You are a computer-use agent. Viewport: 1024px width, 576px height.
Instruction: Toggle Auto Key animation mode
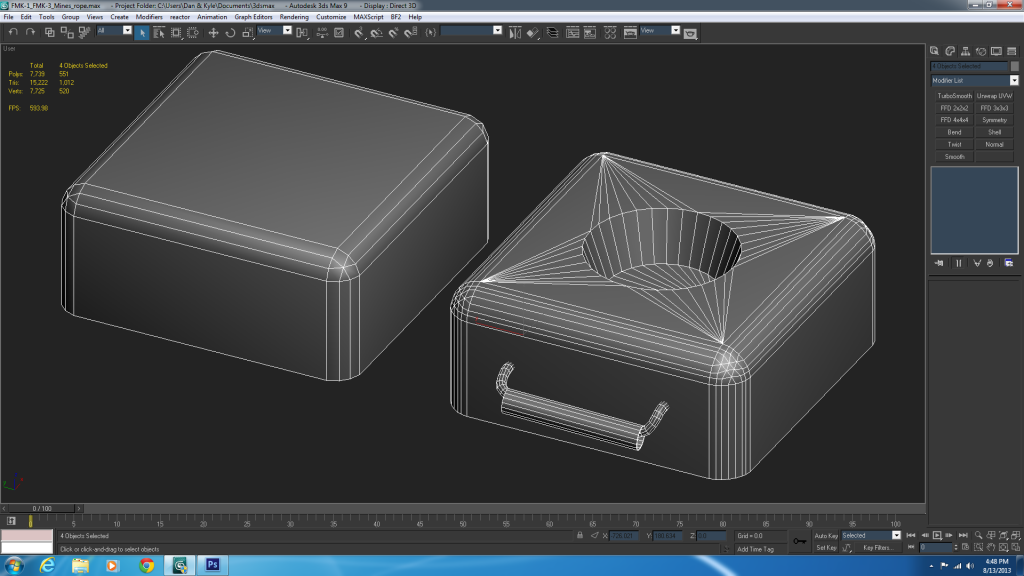(826, 536)
